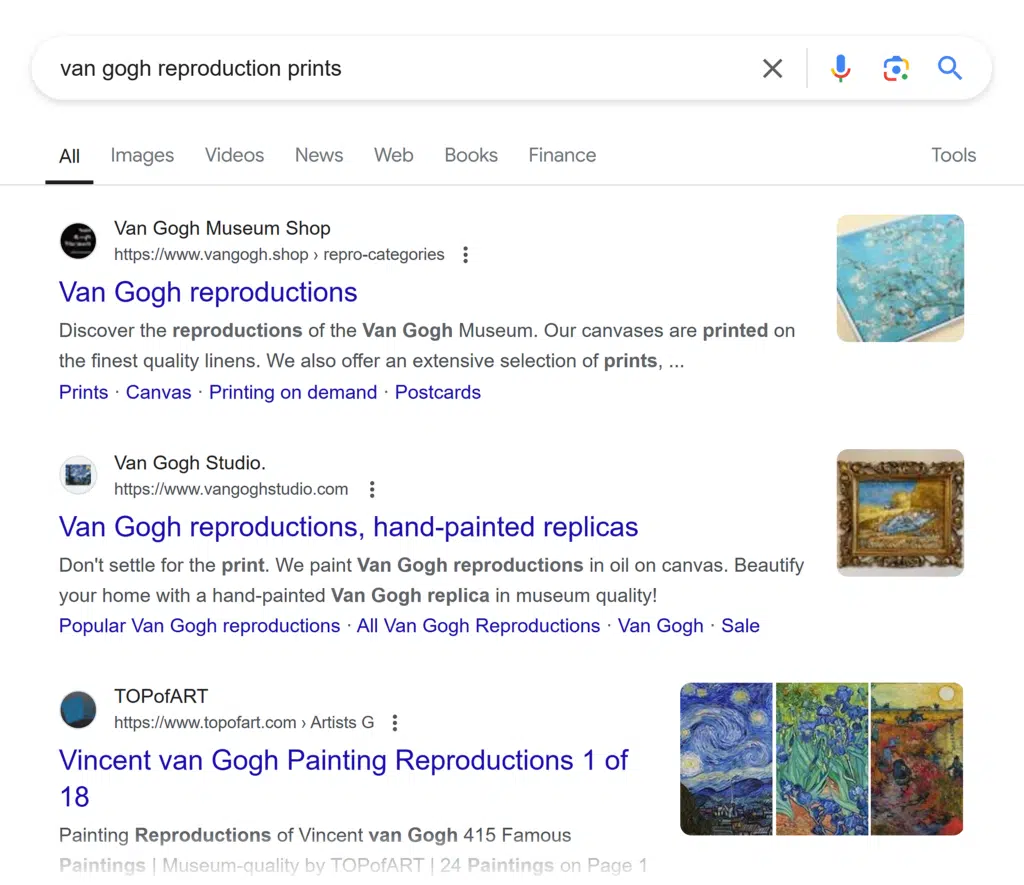Open more options for TOPofART result

pyautogui.click(x=395, y=723)
